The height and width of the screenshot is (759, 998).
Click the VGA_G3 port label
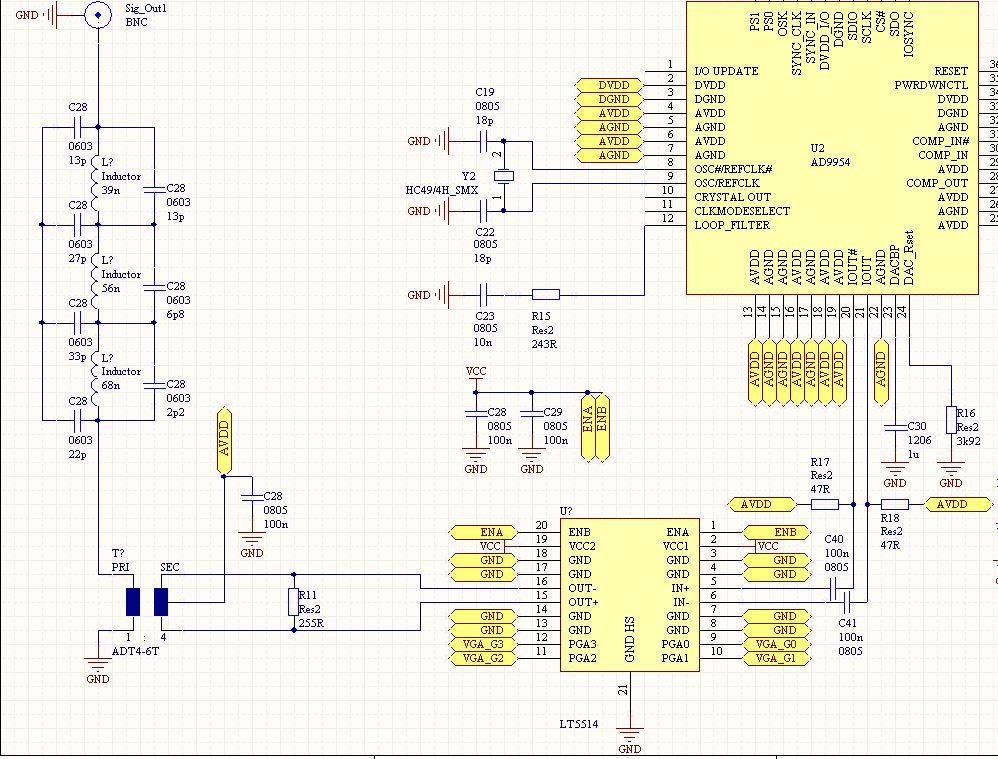(x=484, y=643)
